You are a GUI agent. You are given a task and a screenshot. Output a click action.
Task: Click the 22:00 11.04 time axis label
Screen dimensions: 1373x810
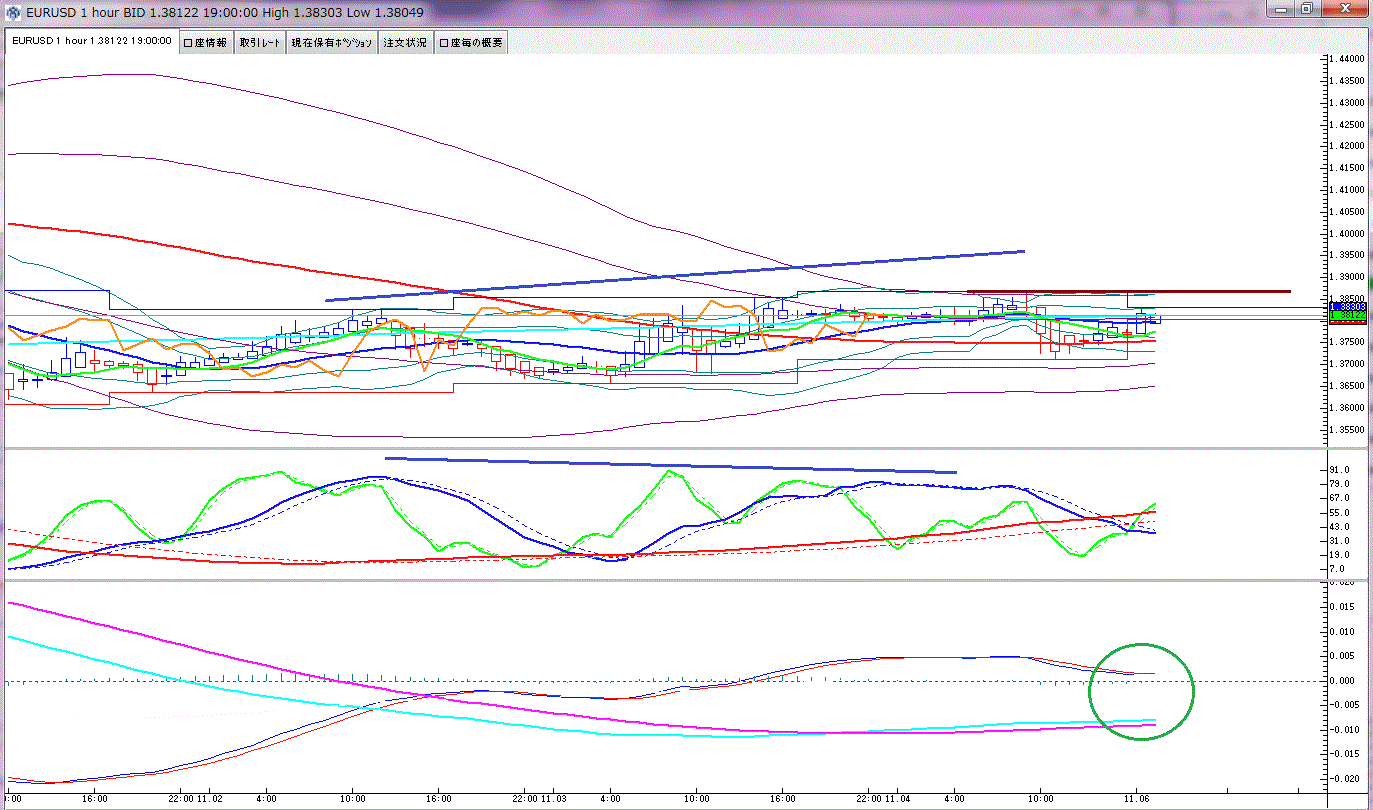click(886, 800)
